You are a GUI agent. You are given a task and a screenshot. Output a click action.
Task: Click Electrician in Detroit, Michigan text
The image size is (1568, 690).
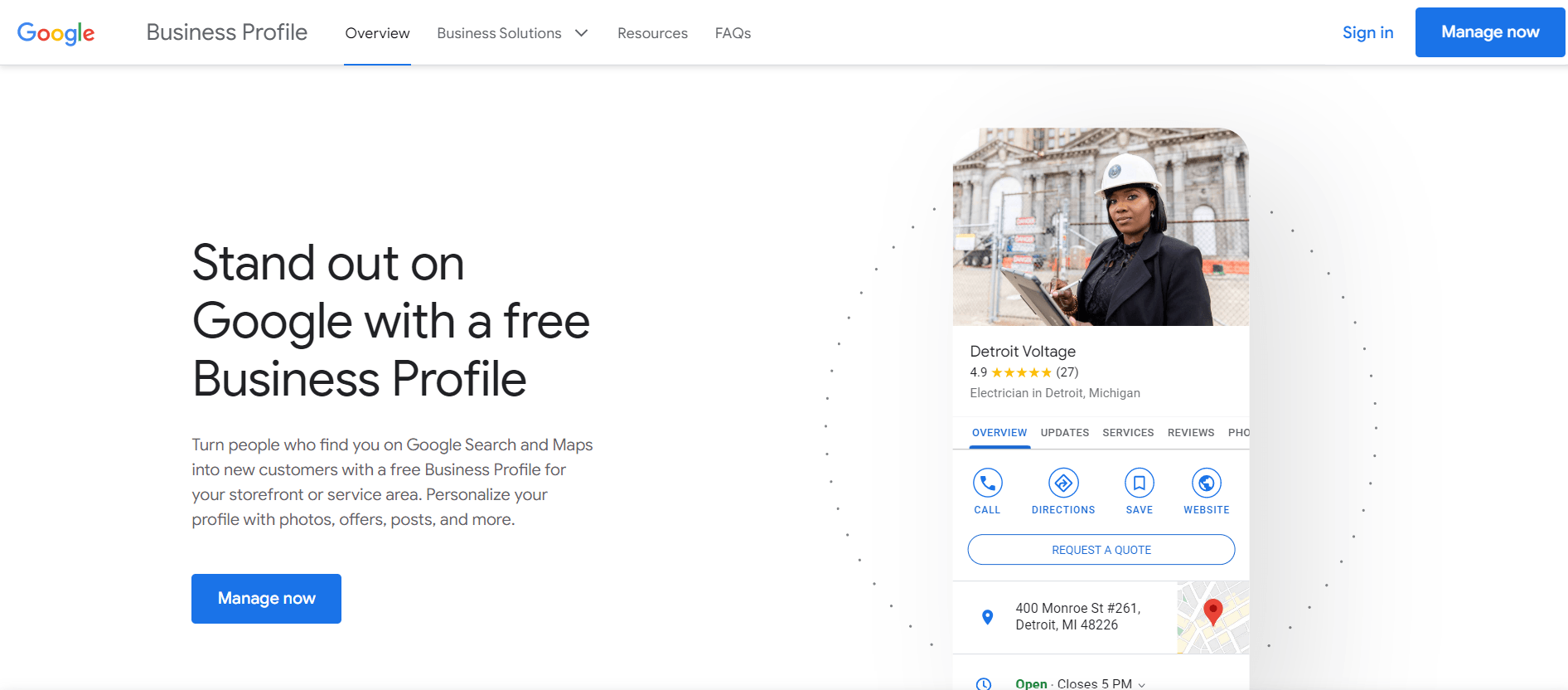click(1055, 393)
